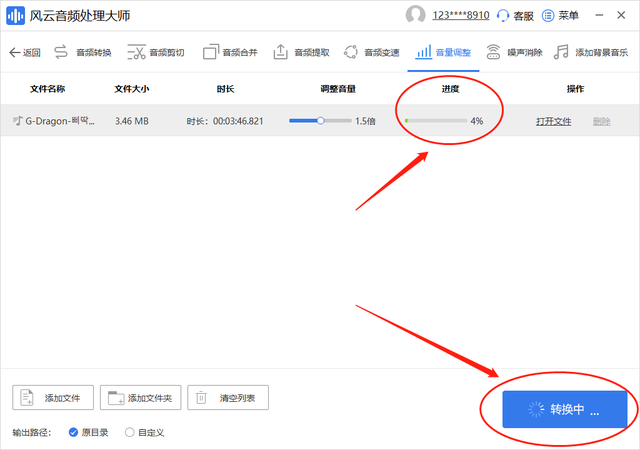640x450 pixels.
Task: Click the user avatar icon
Action: [x=415, y=15]
